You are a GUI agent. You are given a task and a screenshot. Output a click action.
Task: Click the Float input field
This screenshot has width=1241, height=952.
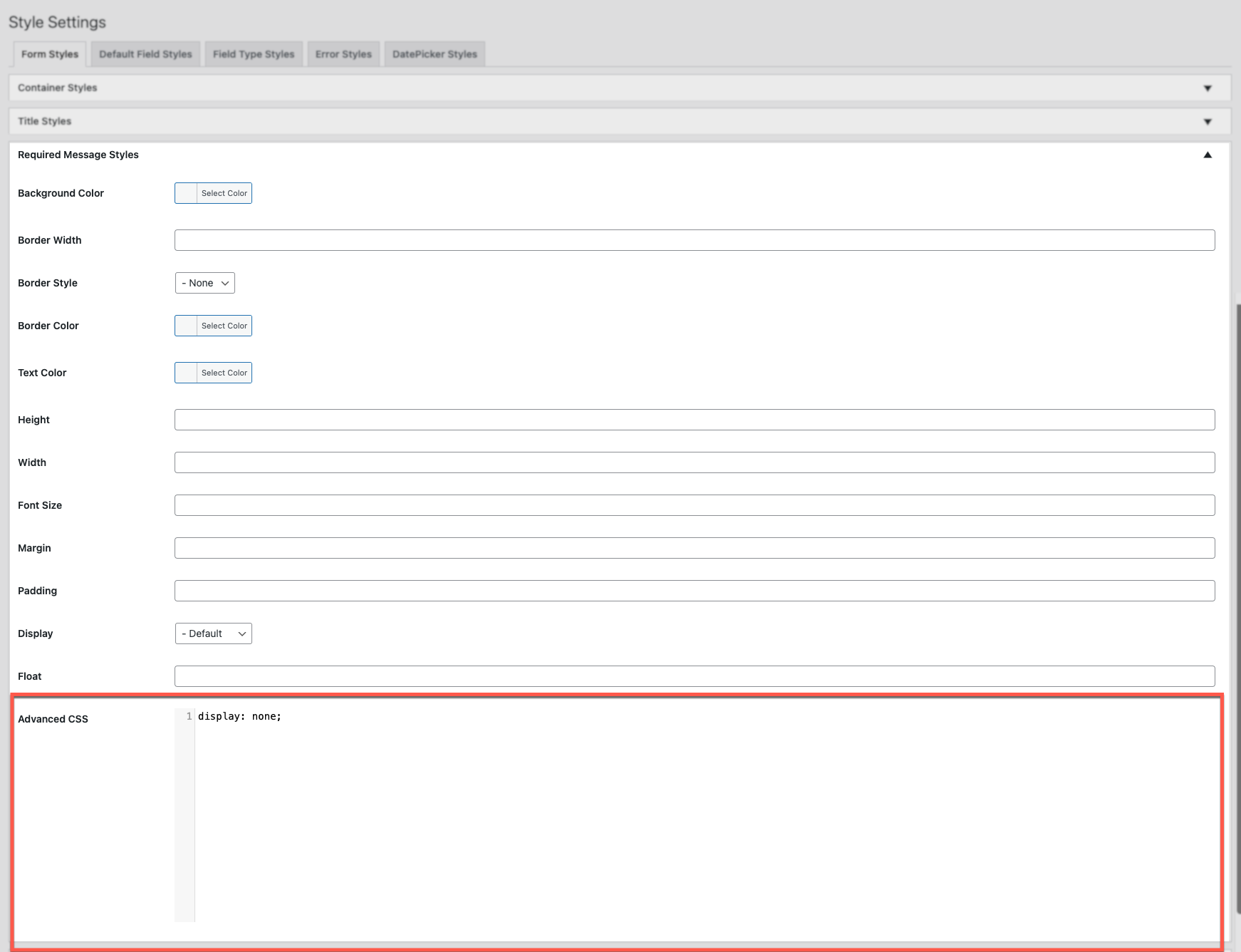694,676
